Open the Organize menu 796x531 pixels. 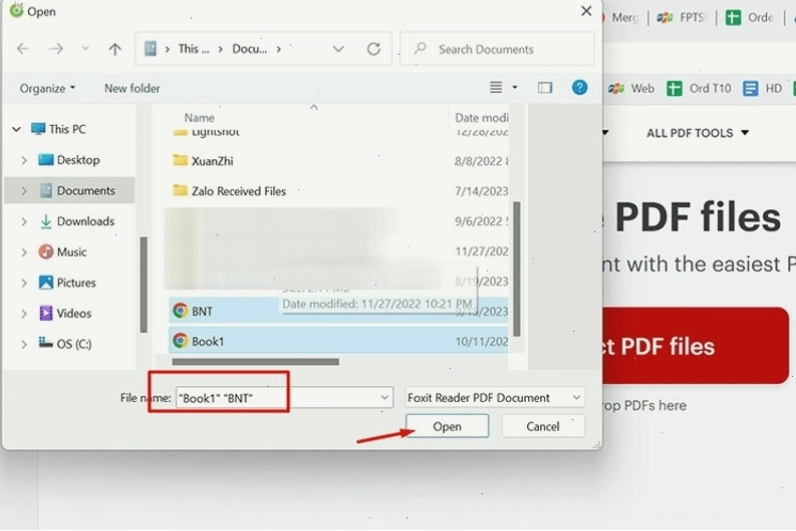(x=47, y=88)
